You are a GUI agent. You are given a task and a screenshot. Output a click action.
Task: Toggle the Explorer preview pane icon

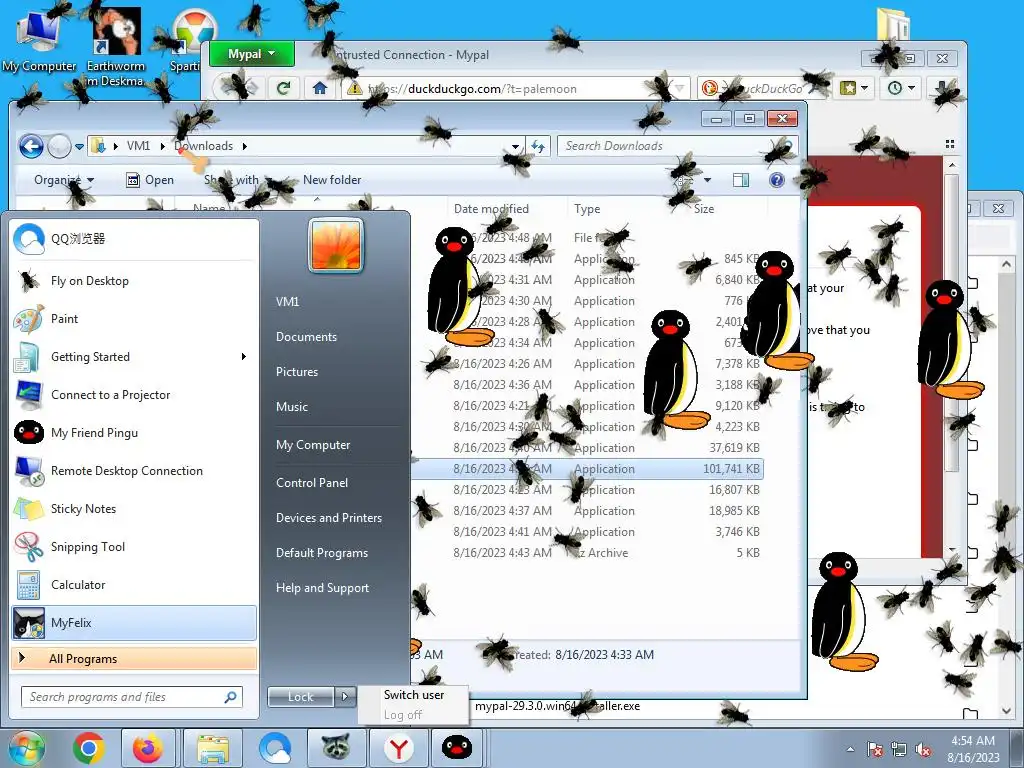pos(741,180)
